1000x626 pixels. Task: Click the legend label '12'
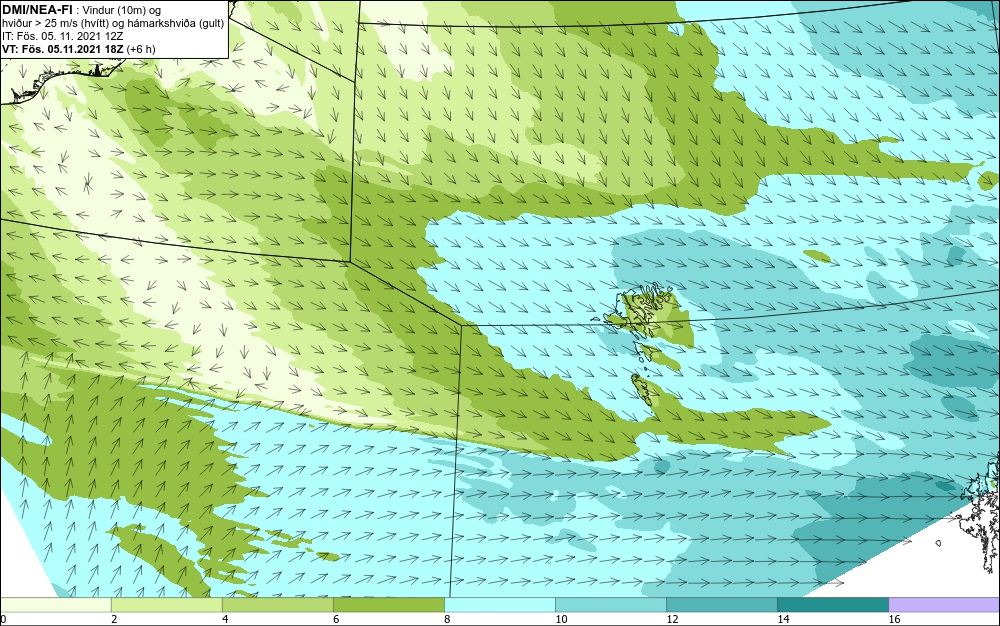pyautogui.click(x=672, y=619)
